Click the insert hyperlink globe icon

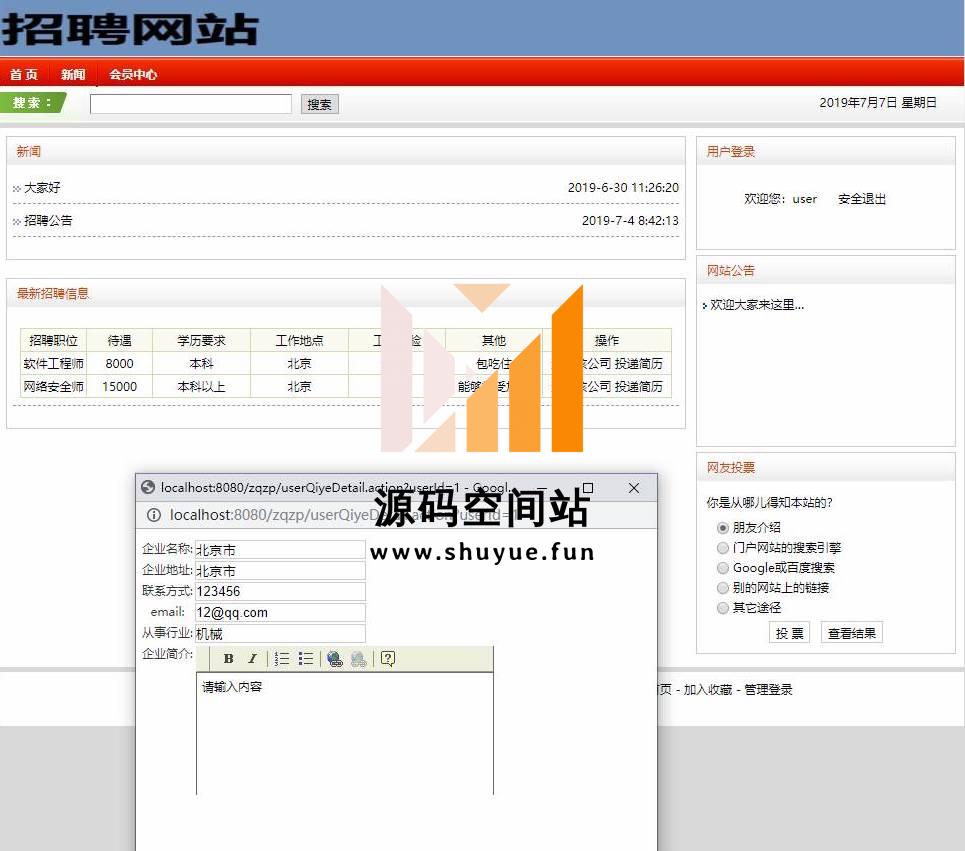335,659
